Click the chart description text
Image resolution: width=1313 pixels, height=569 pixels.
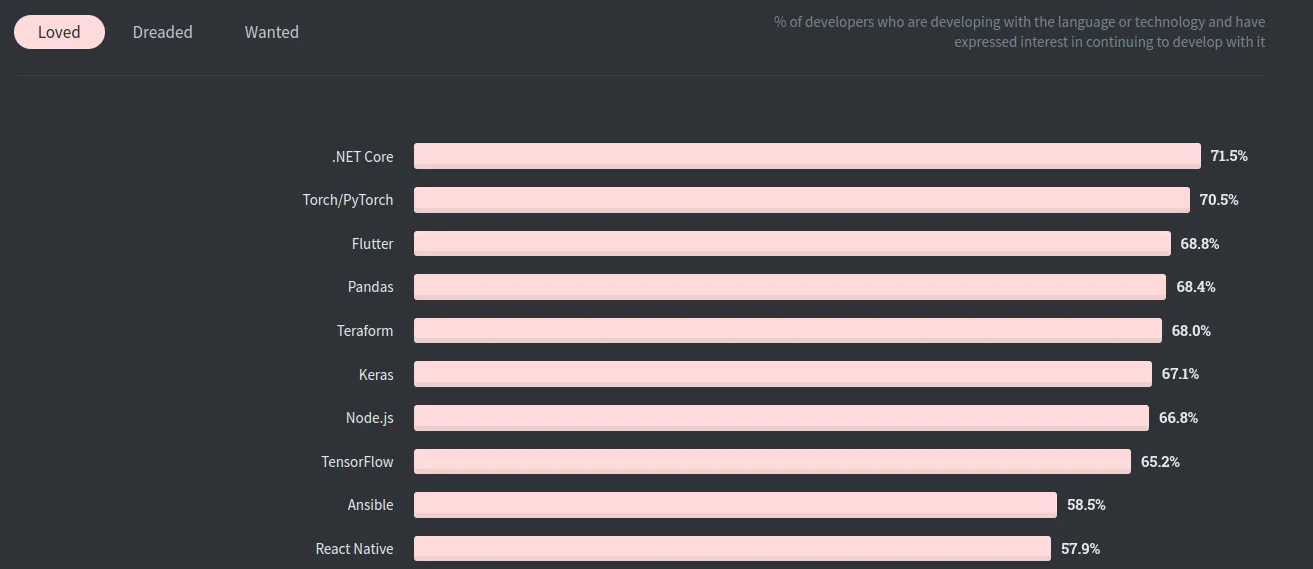click(x=1020, y=32)
